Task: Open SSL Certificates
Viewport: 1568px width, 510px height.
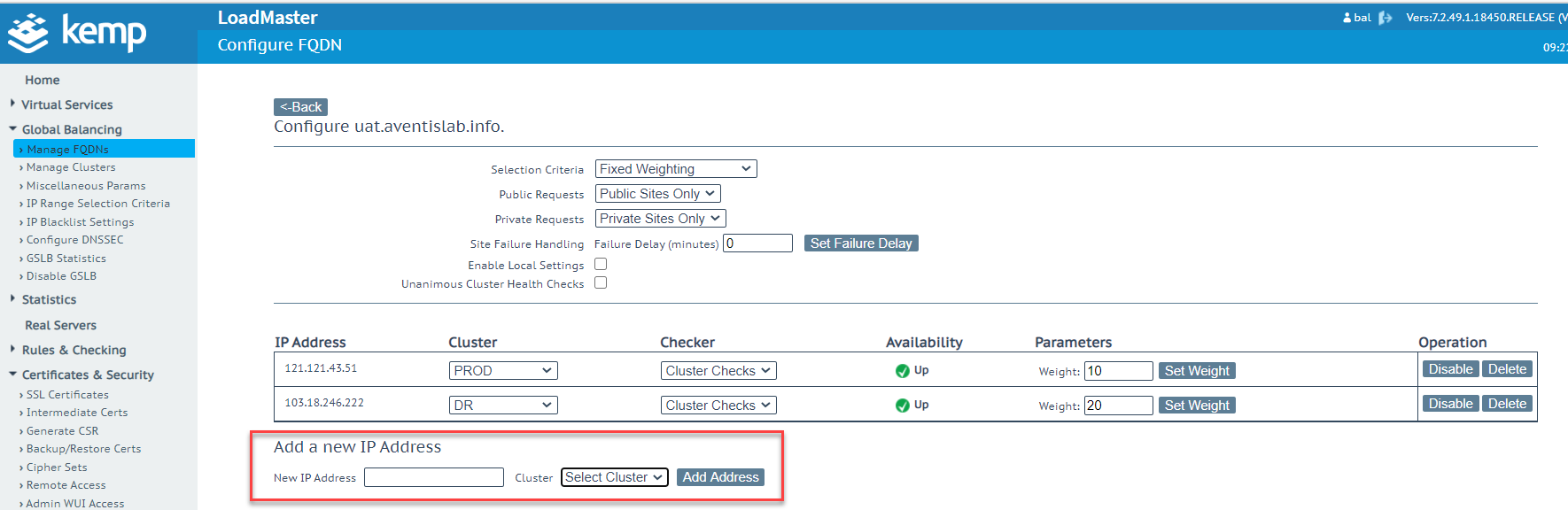Action: (x=67, y=395)
